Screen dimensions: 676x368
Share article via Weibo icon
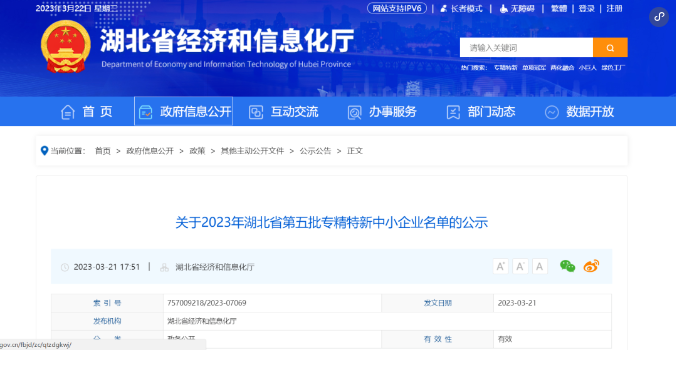[x=591, y=266]
